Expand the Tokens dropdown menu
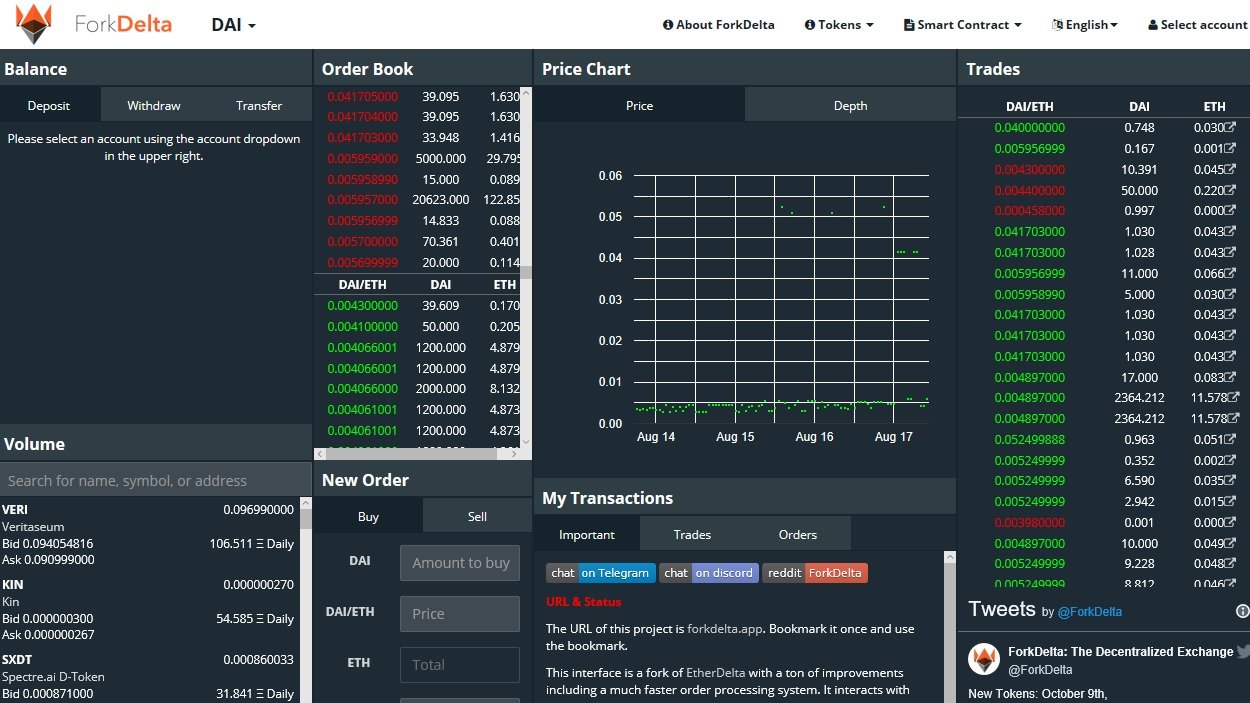Image resolution: width=1250 pixels, height=703 pixels. 839,25
